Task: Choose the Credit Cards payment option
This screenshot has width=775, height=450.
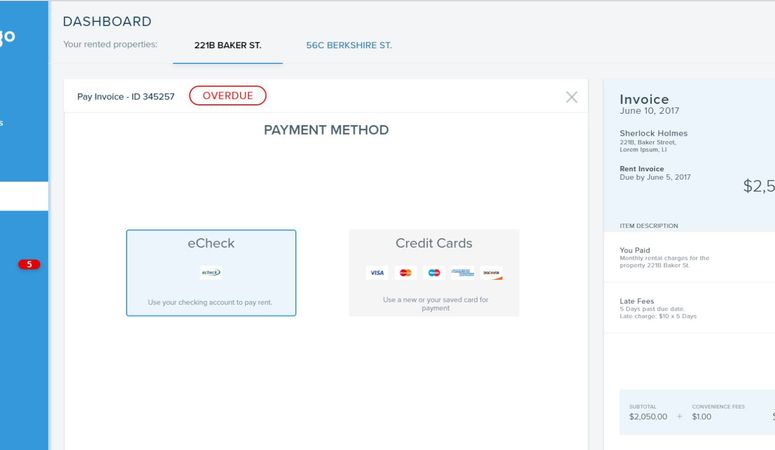Action: (x=434, y=272)
